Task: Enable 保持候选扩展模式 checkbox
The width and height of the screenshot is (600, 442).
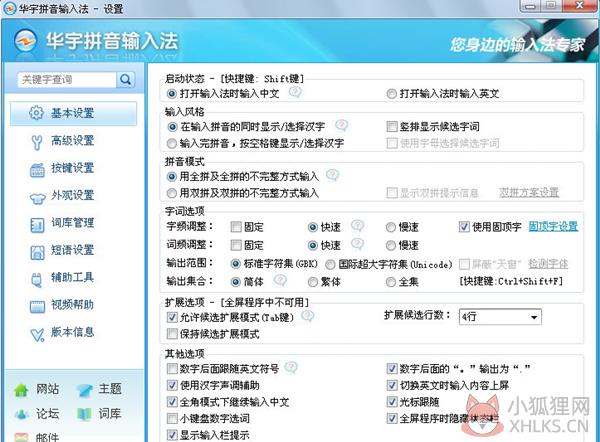Action: (x=172, y=334)
